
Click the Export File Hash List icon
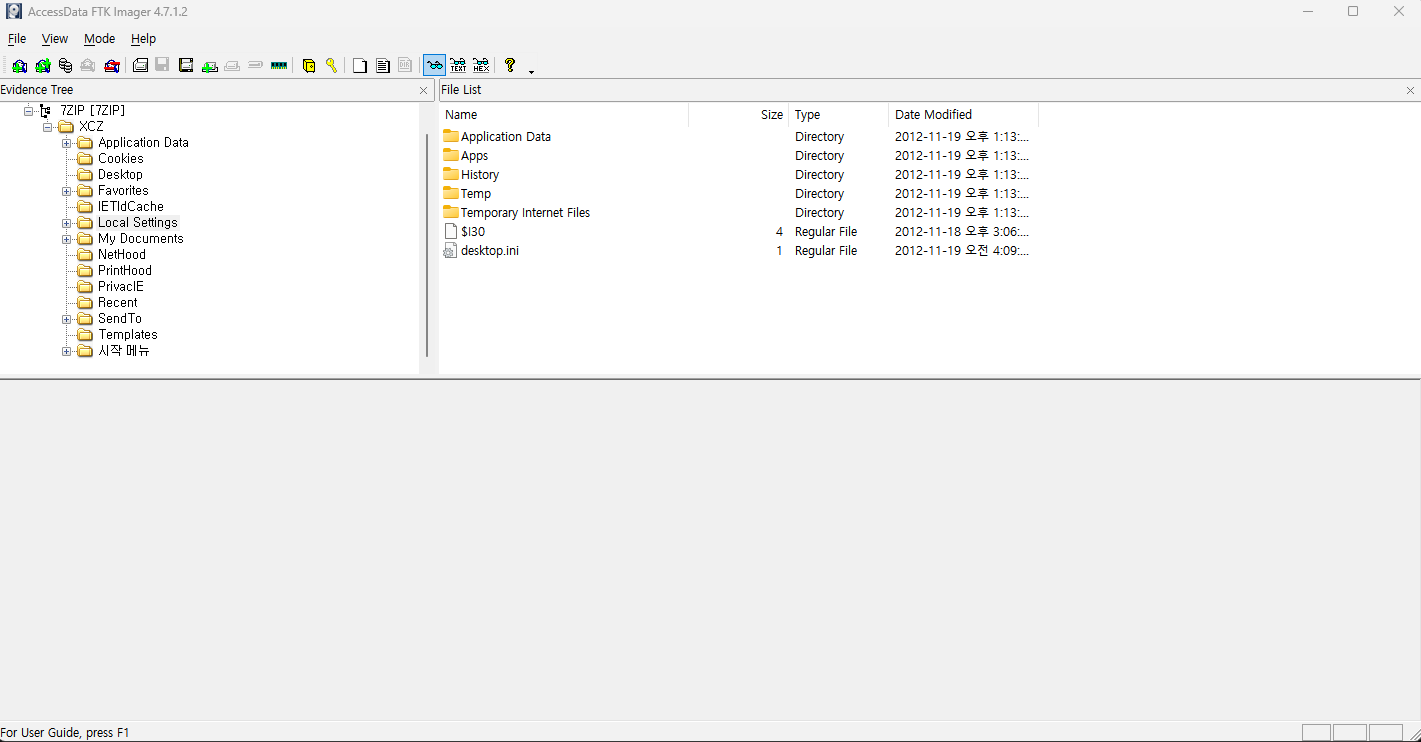pyautogui.click(x=382, y=66)
